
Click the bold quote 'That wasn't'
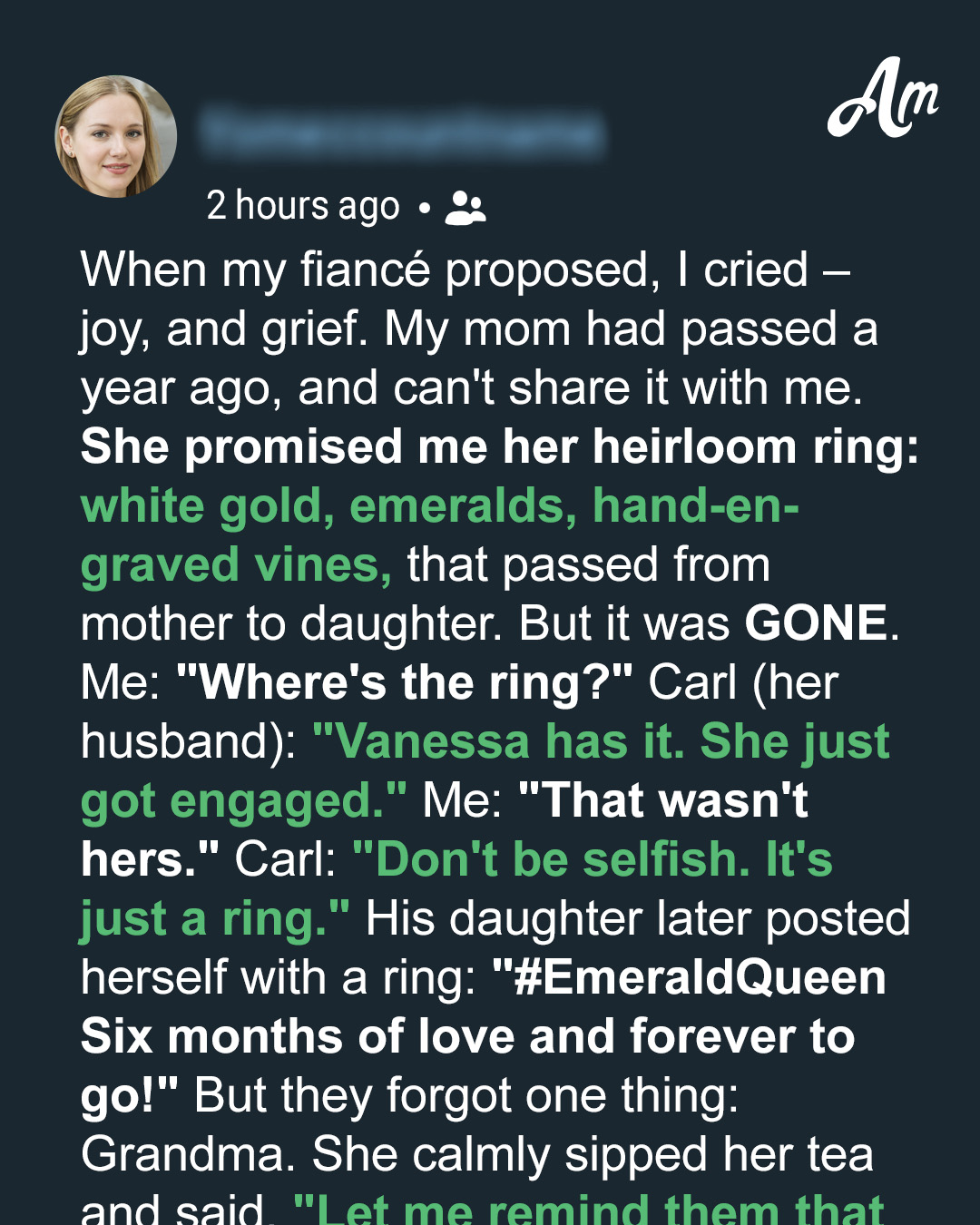(662, 800)
